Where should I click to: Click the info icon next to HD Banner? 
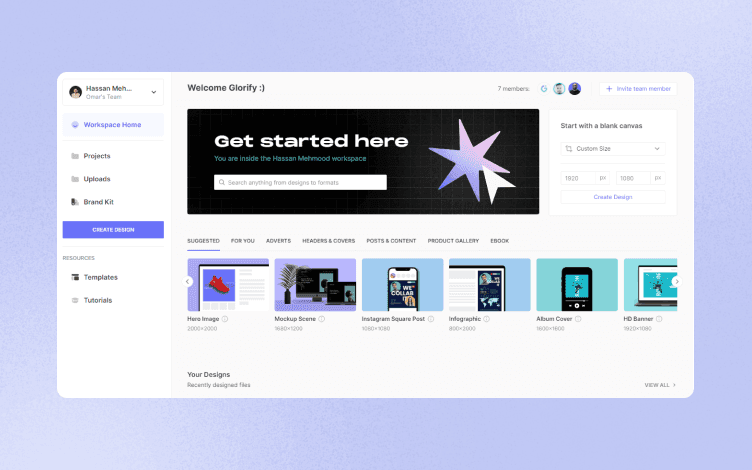[x=659, y=319]
